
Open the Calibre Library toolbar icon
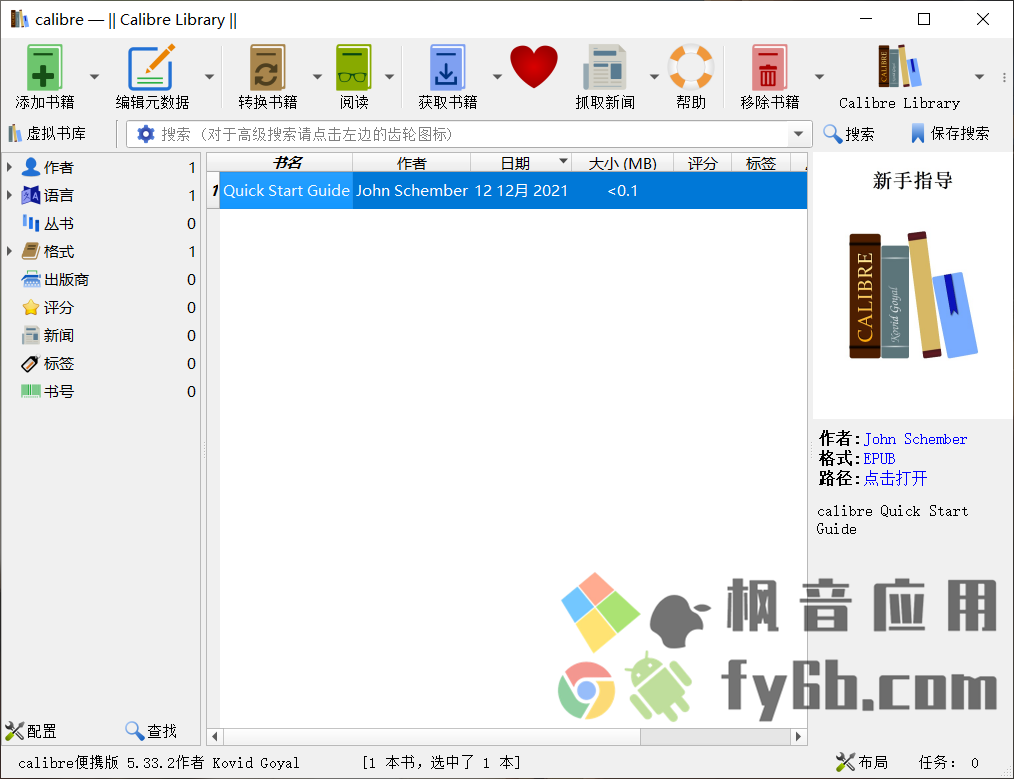(x=899, y=67)
